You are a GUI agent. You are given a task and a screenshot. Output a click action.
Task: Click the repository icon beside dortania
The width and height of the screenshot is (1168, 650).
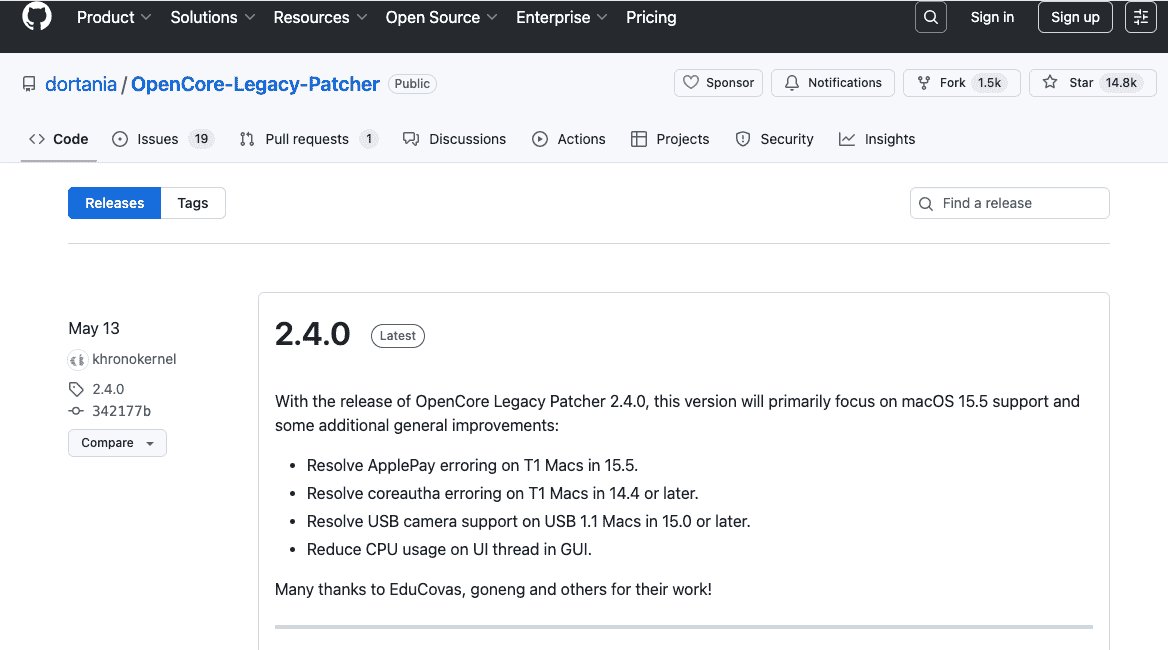[29, 84]
